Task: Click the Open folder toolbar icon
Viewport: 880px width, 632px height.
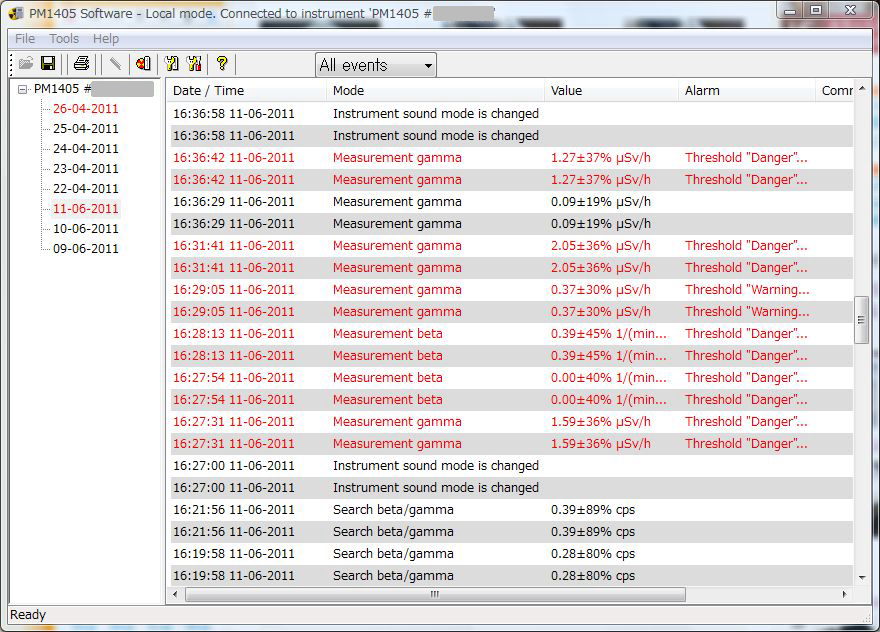Action: 26,63
